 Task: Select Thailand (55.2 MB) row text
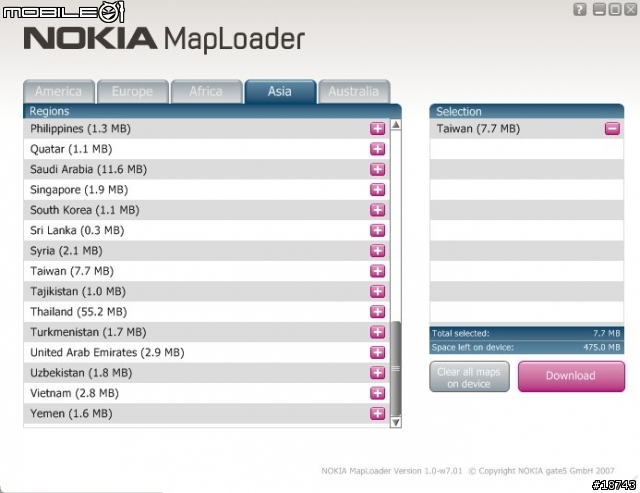[79, 312]
